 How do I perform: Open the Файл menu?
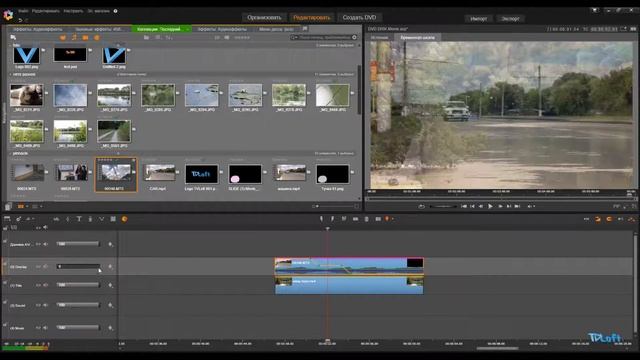click(x=23, y=11)
